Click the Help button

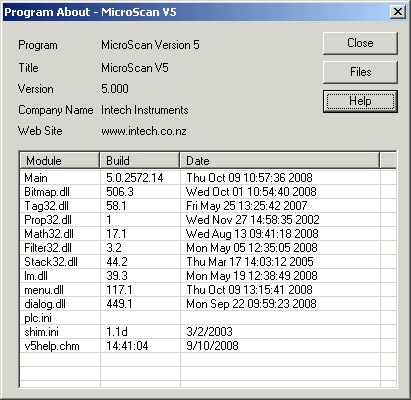pyautogui.click(x=360, y=101)
